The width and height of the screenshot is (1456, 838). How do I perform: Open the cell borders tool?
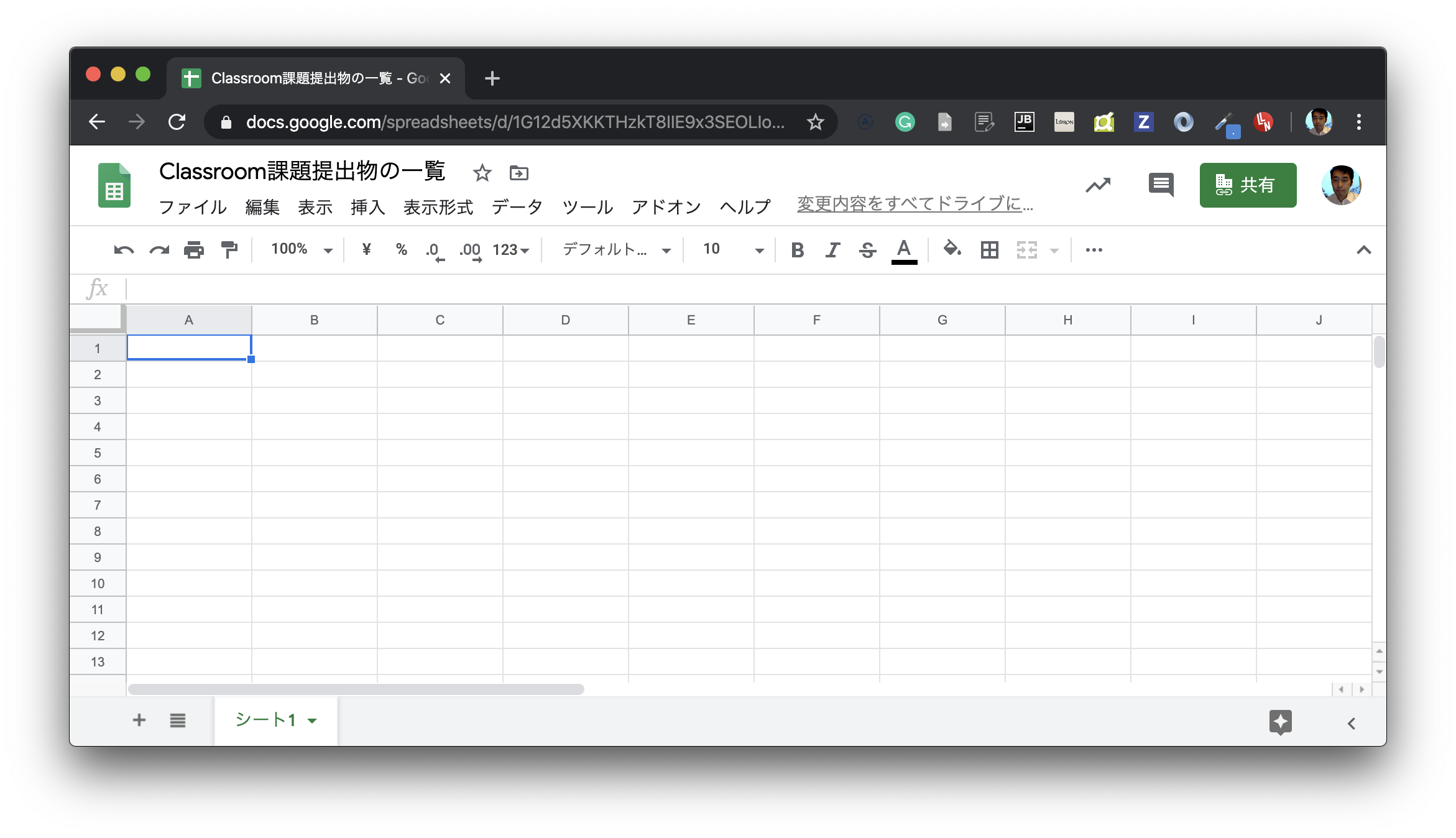coord(989,250)
